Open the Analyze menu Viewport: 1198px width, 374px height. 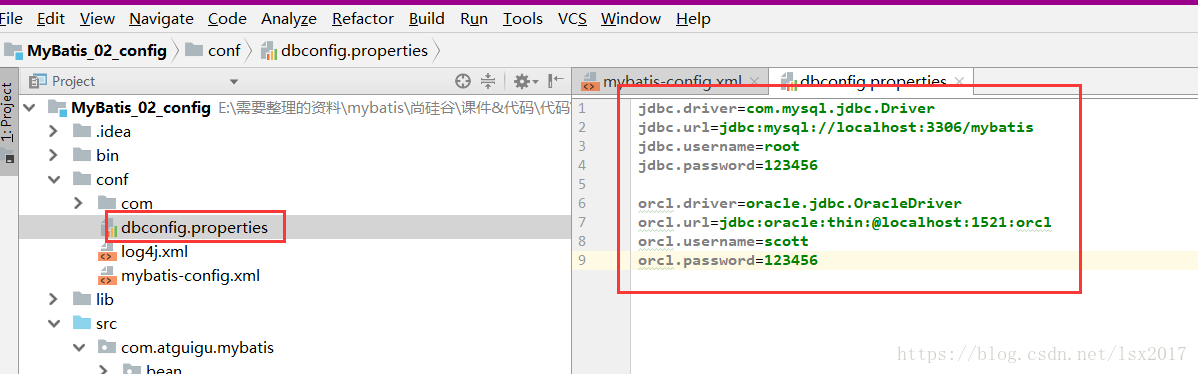(290, 19)
